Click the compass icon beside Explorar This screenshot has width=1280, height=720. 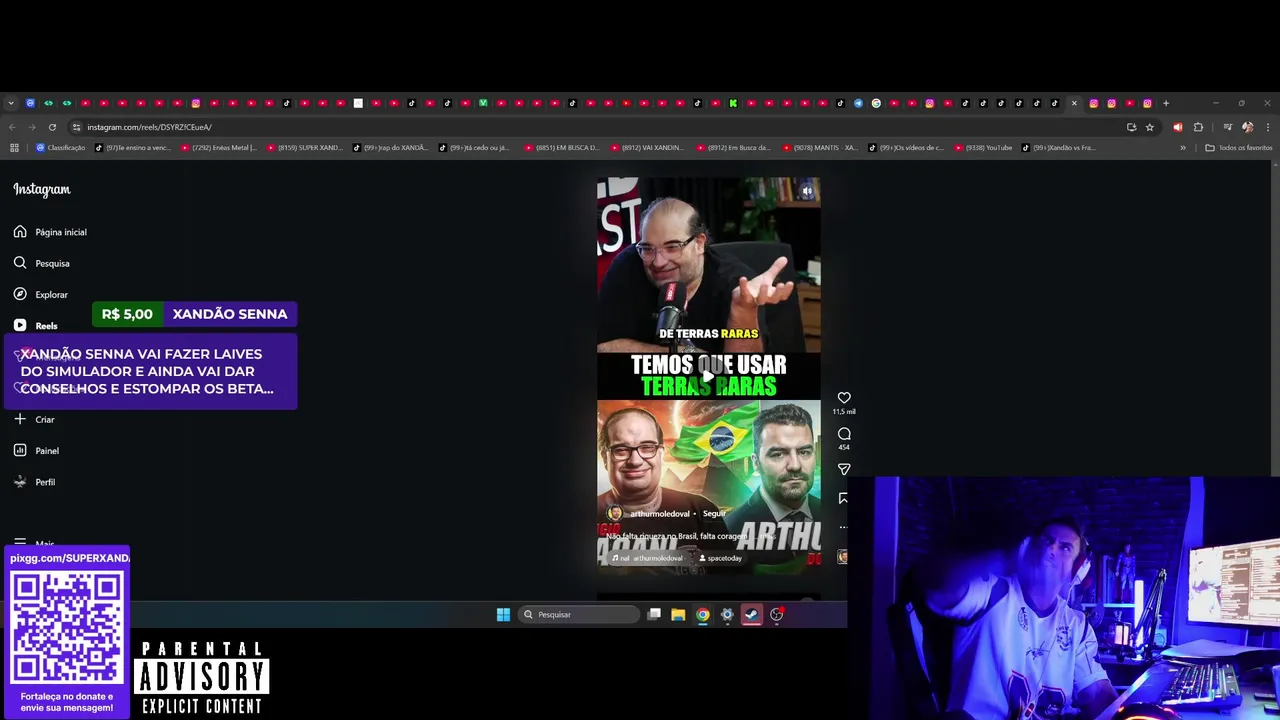click(20, 294)
